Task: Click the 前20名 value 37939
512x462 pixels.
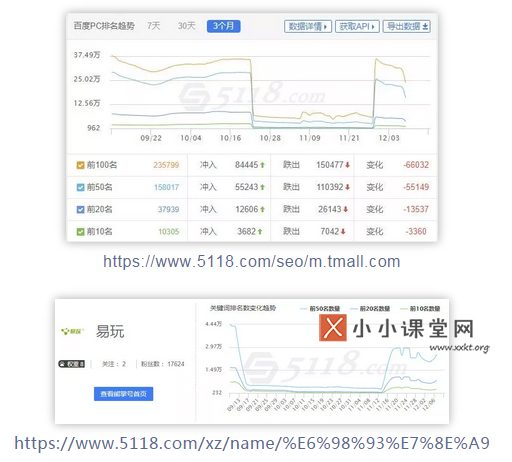Action: click(x=168, y=209)
